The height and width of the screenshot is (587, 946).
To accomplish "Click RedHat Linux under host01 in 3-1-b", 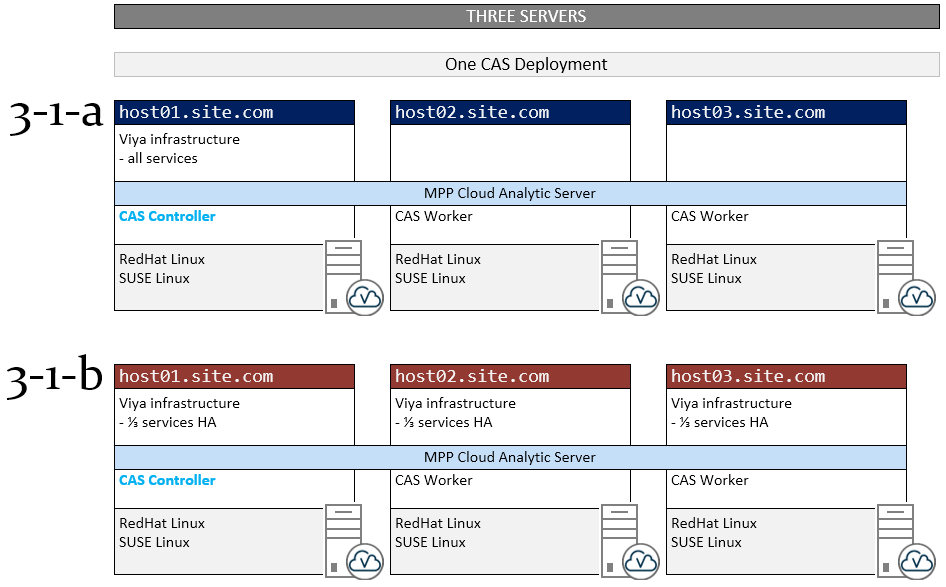I will click(162, 524).
